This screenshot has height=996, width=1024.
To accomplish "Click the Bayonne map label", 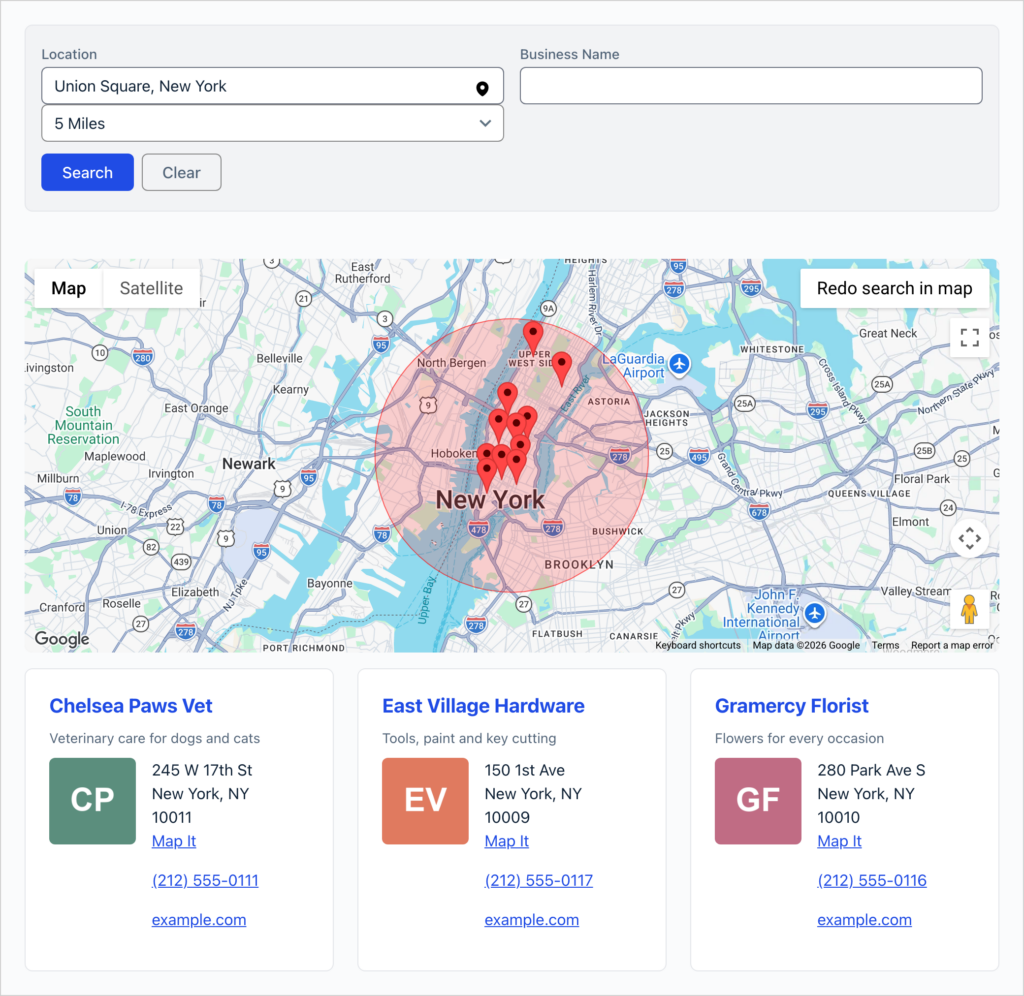I will click(330, 583).
